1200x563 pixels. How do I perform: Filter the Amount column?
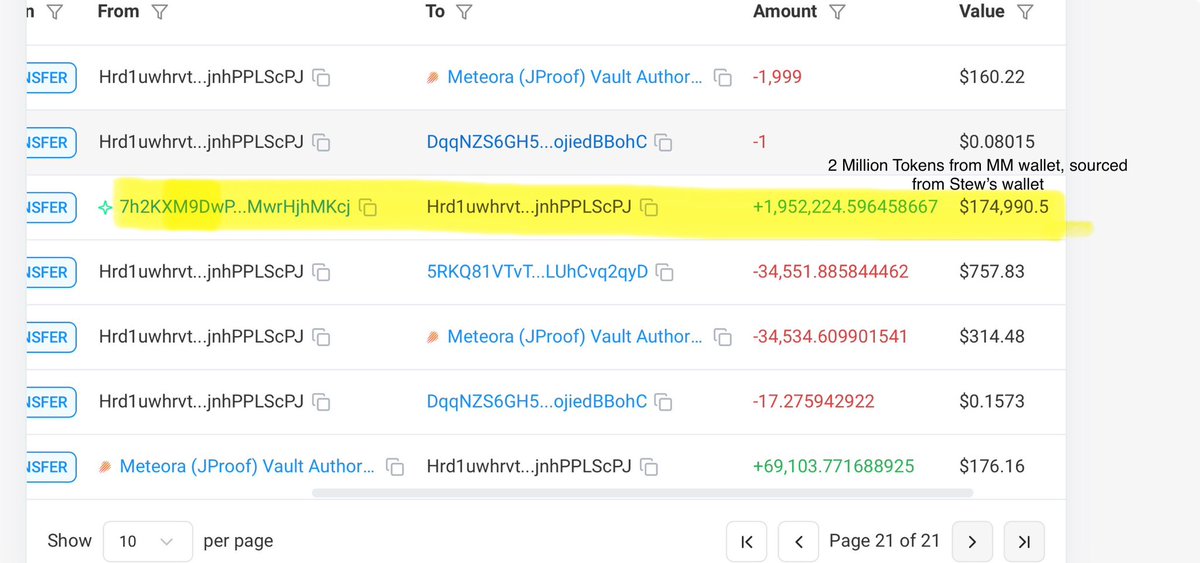pyautogui.click(x=838, y=12)
